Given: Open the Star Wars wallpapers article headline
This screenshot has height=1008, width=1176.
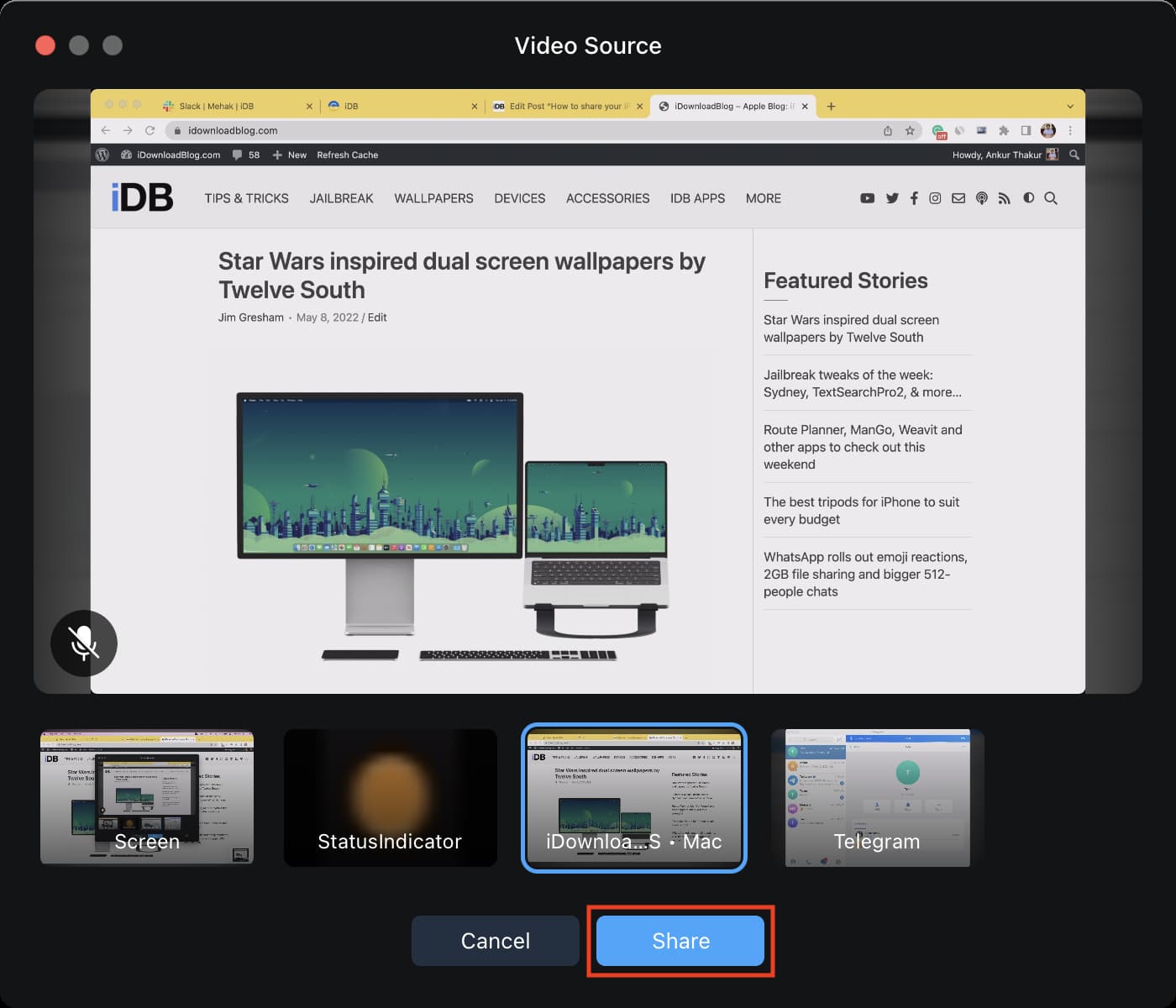Looking at the screenshot, I should (461, 276).
